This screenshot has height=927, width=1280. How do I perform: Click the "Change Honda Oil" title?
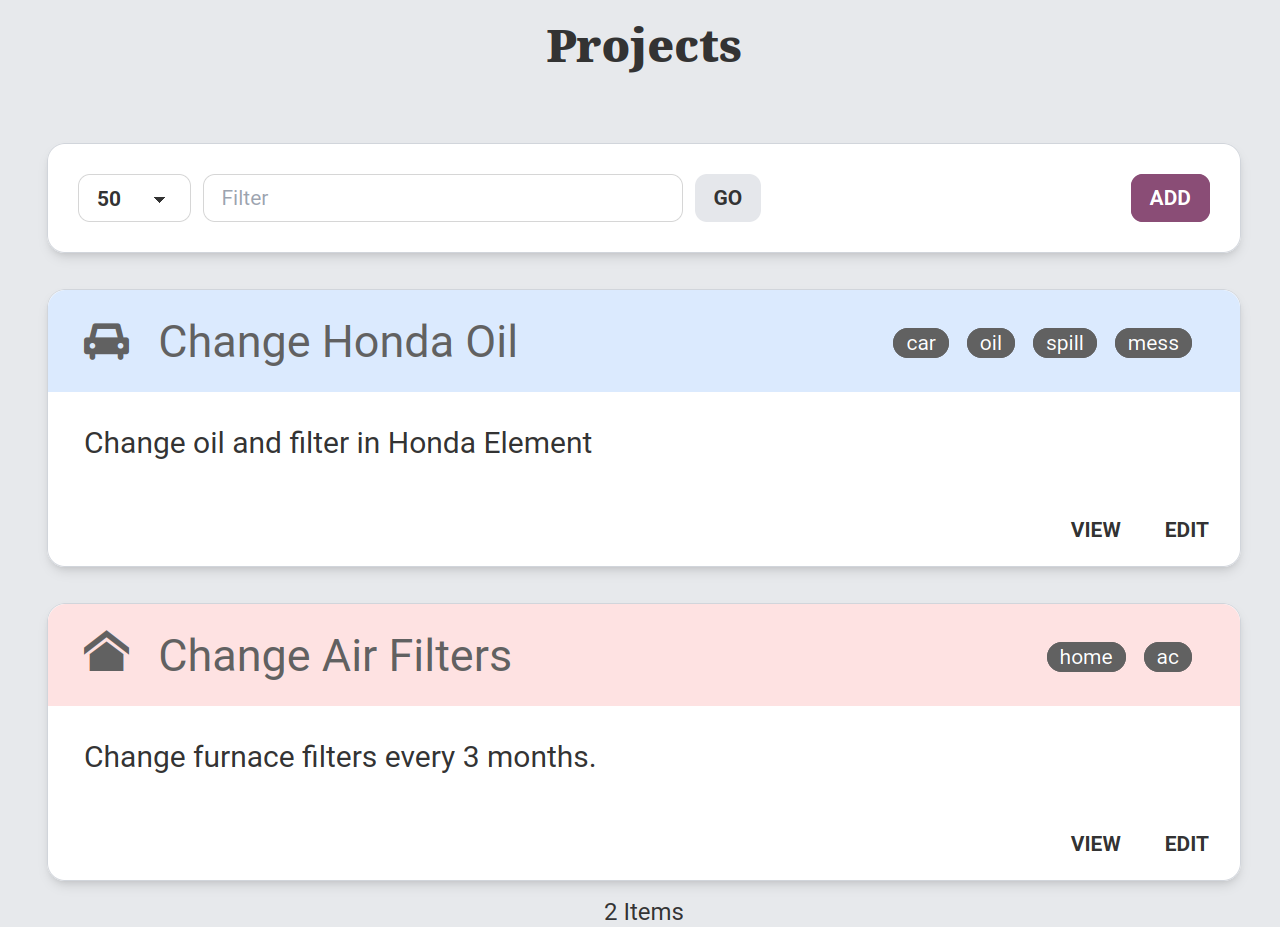tap(338, 342)
